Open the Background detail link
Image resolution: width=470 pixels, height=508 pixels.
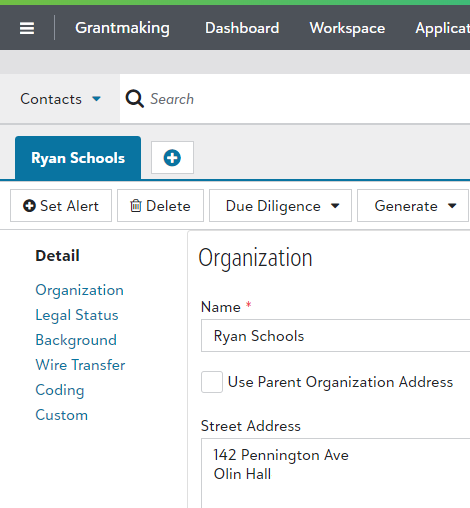(76, 340)
